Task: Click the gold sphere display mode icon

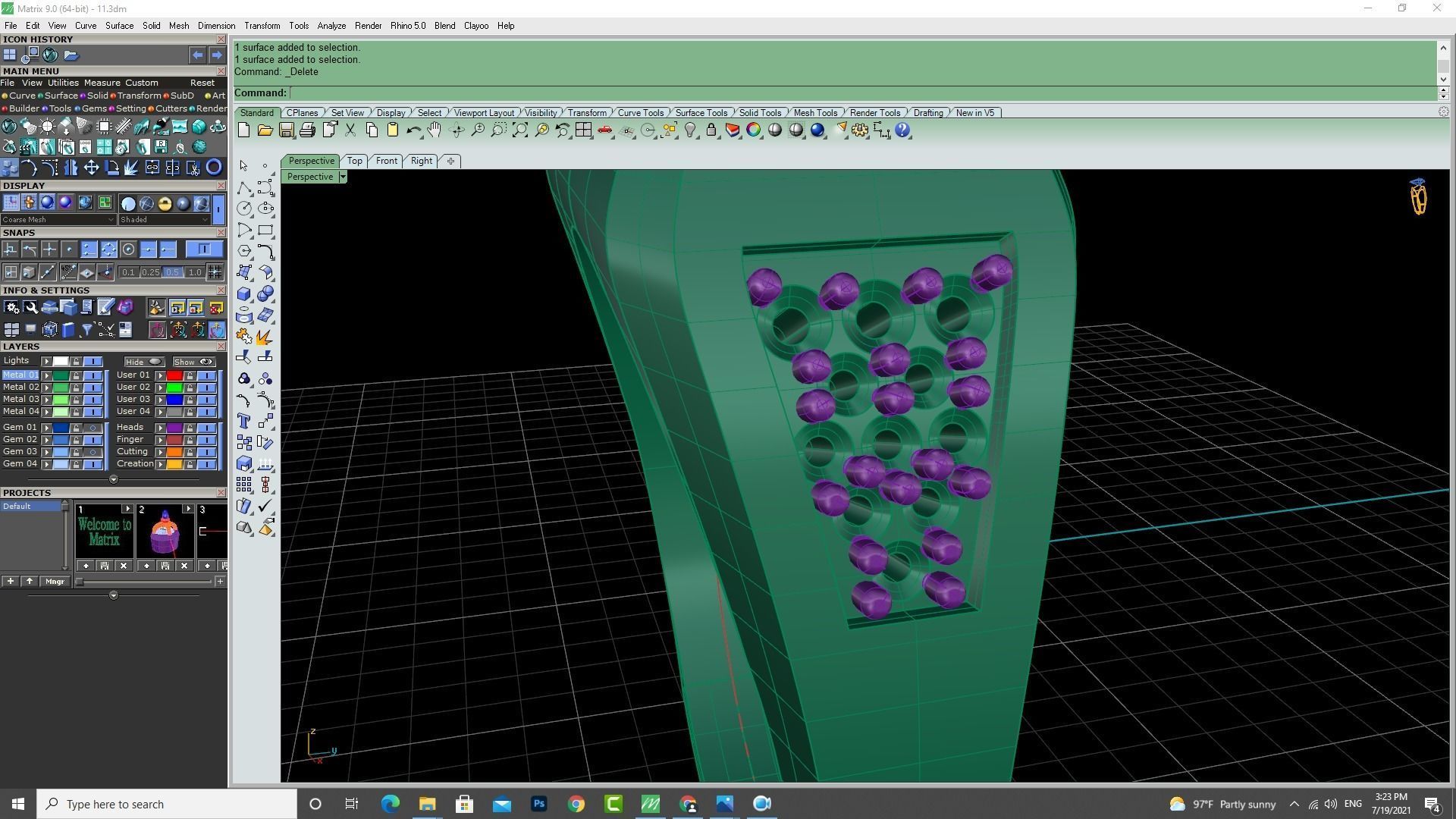Action: [x=165, y=203]
